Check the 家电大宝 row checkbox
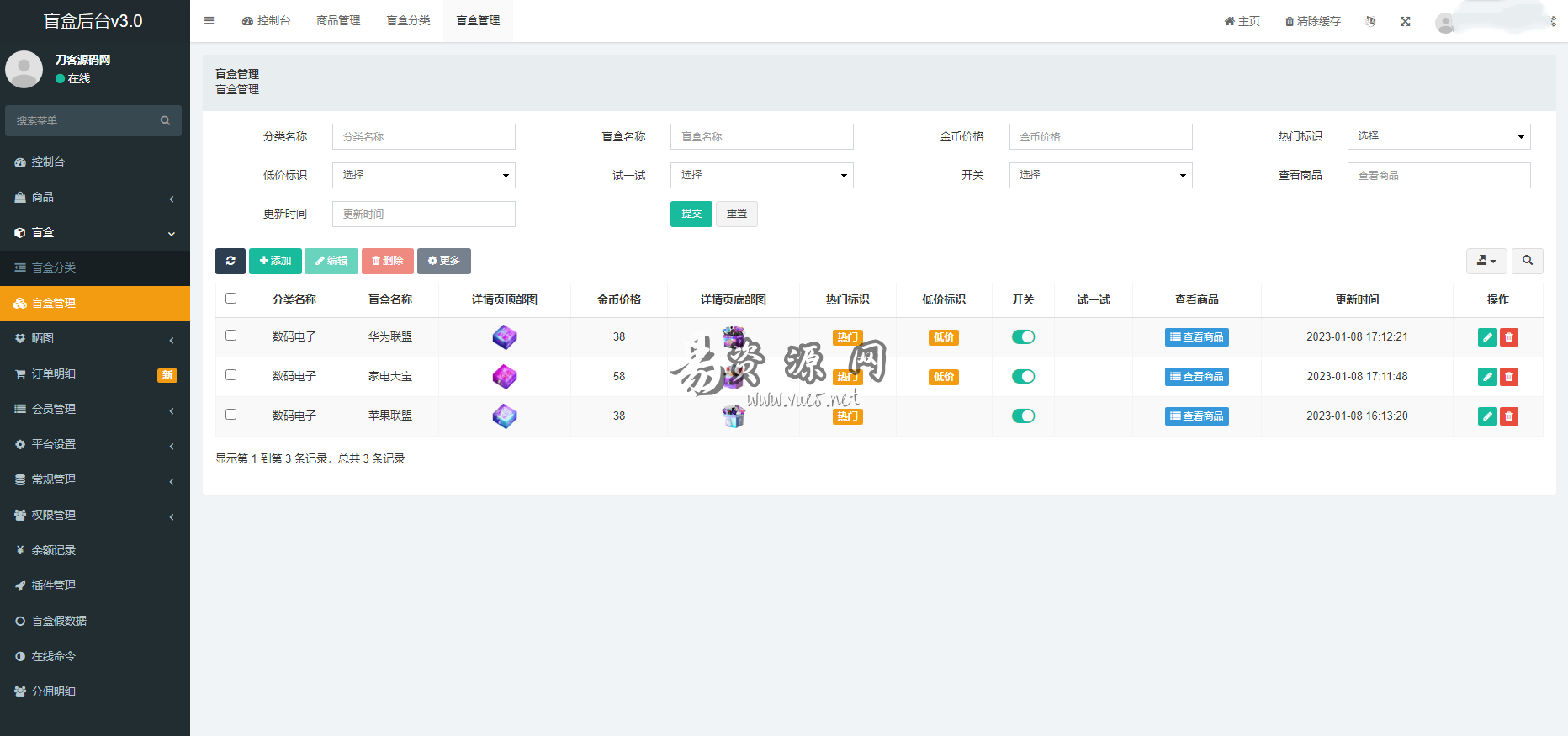The image size is (1568, 736). 231,375
